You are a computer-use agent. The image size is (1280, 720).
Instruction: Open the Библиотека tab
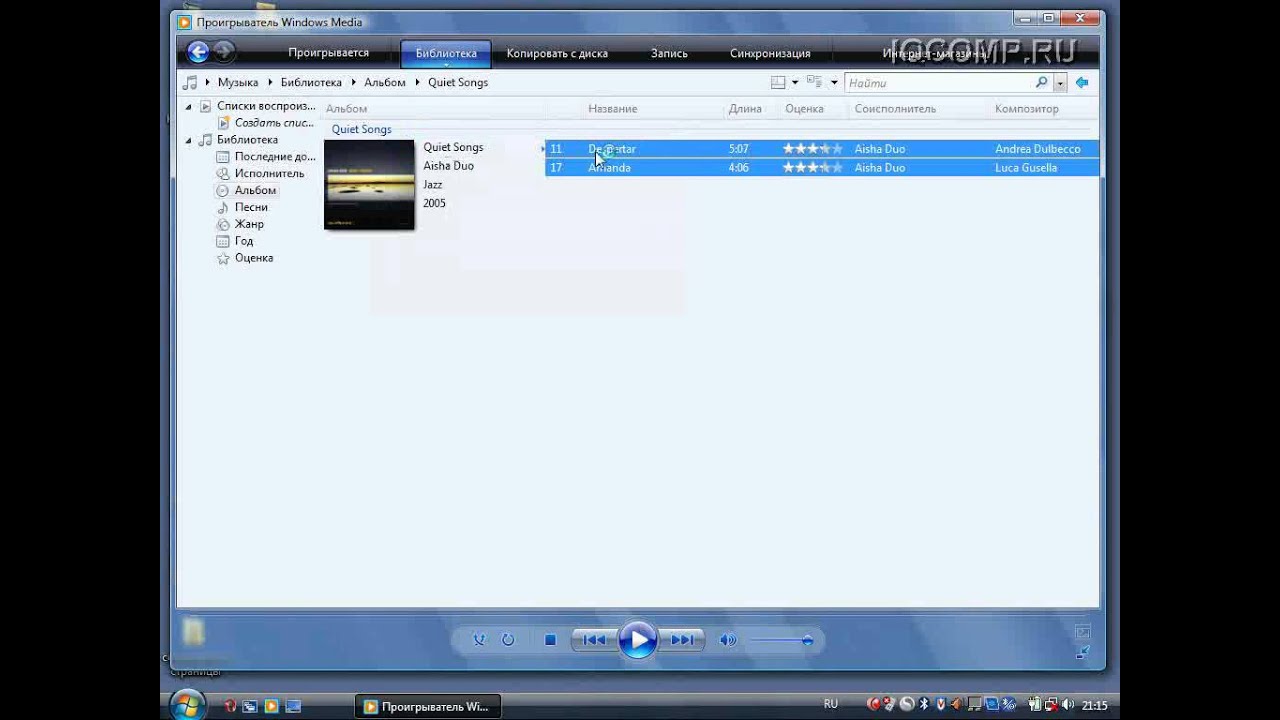446,53
